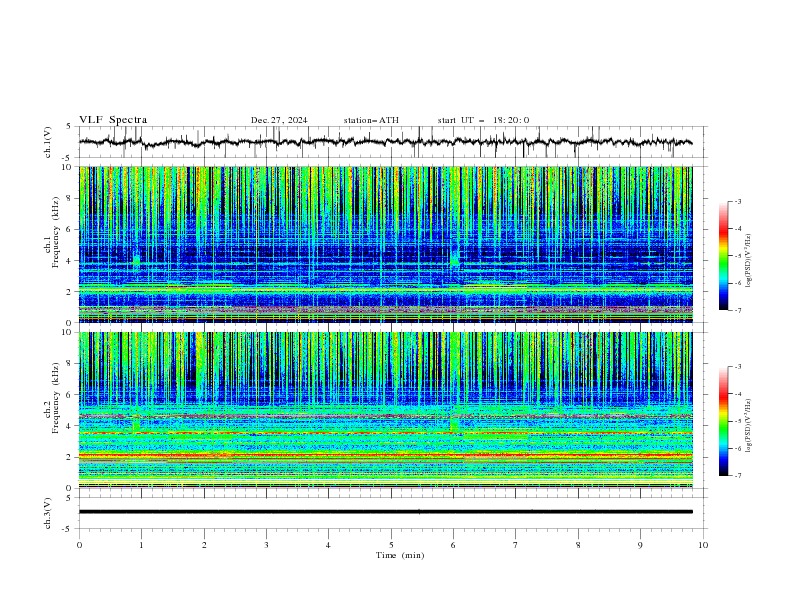Click the ch.3 flat black trace

pyautogui.click(x=386, y=512)
